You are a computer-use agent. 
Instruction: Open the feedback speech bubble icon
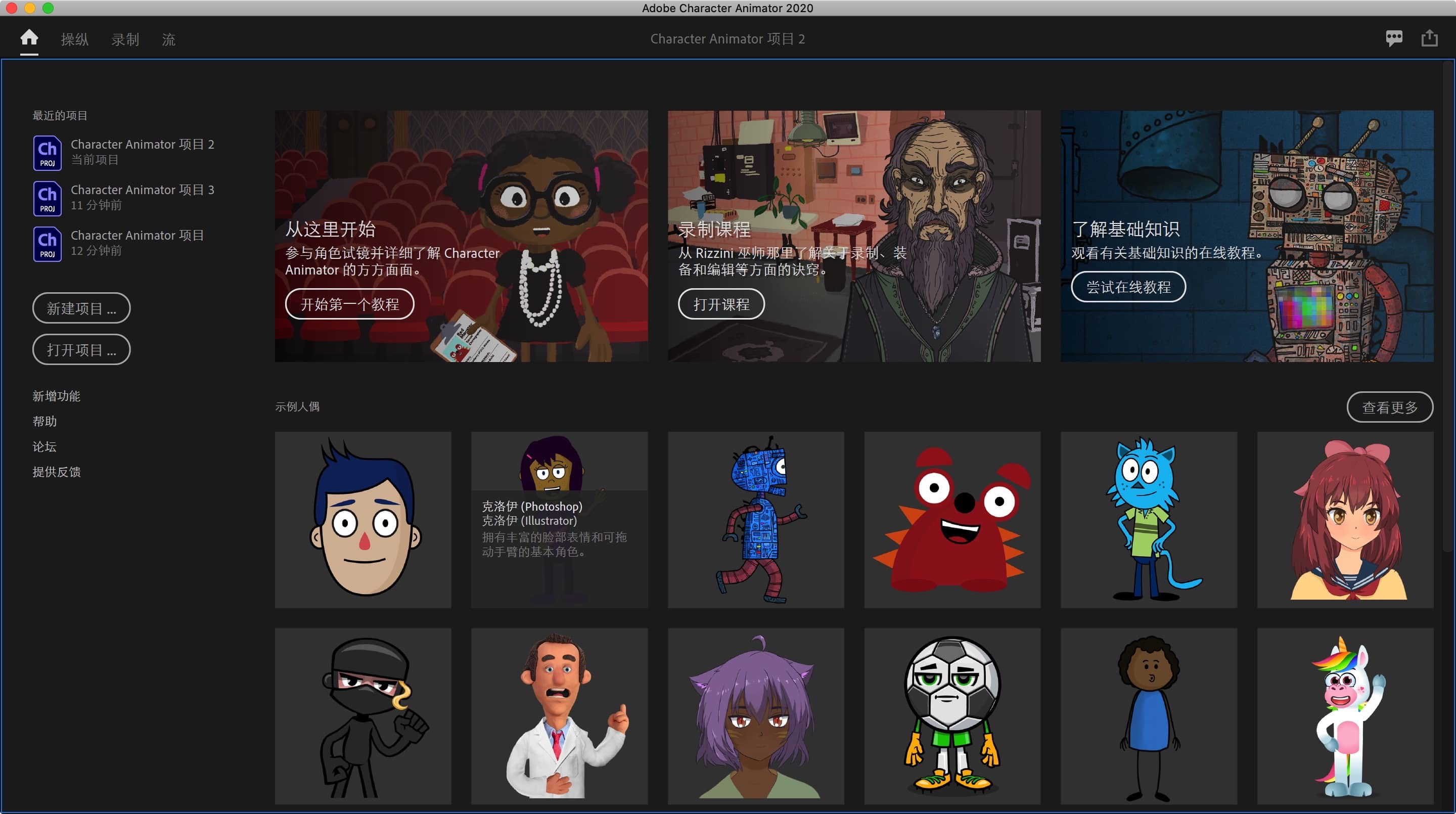click(1394, 38)
